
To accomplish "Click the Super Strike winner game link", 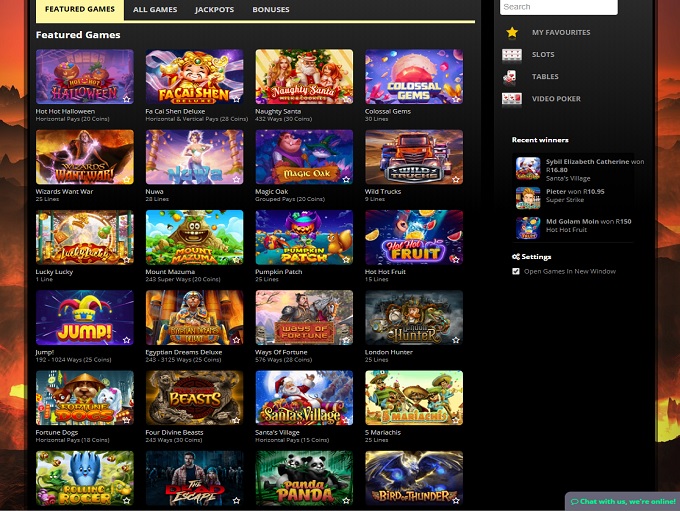I will pyautogui.click(x=566, y=199).
